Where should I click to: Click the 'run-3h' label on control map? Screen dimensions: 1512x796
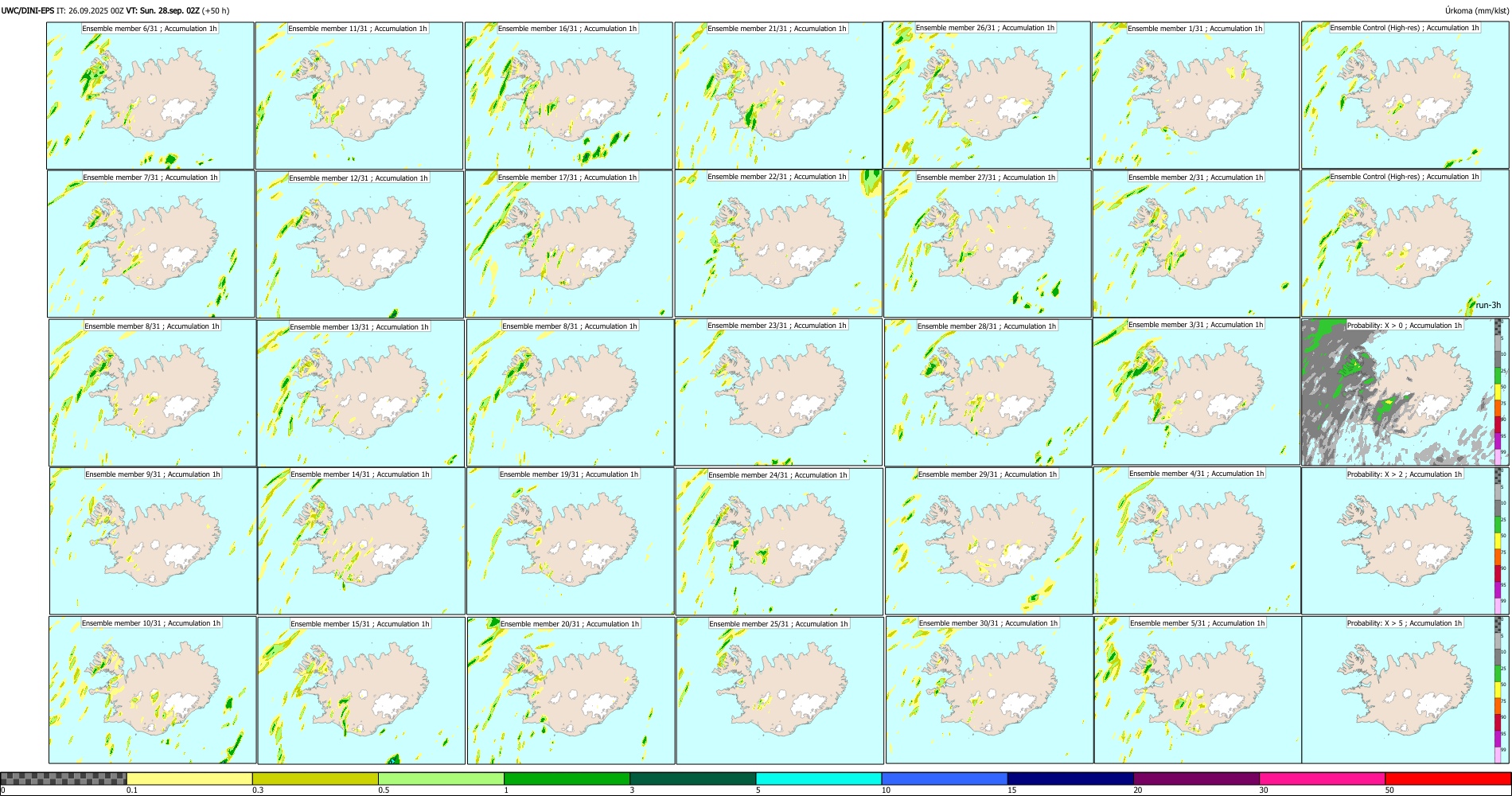(1488, 305)
